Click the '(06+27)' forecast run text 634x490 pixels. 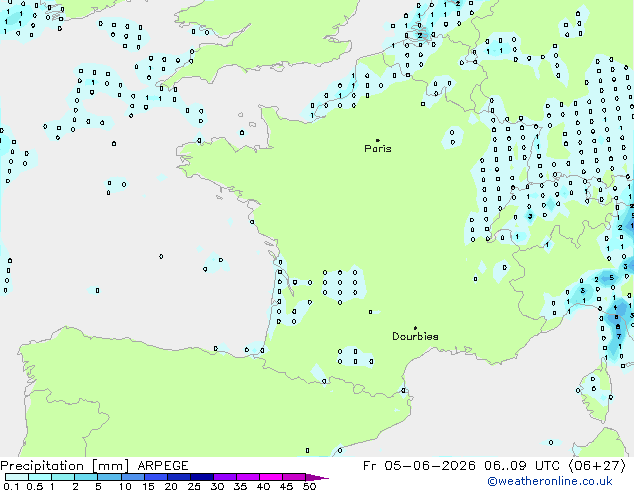[x=597, y=466]
